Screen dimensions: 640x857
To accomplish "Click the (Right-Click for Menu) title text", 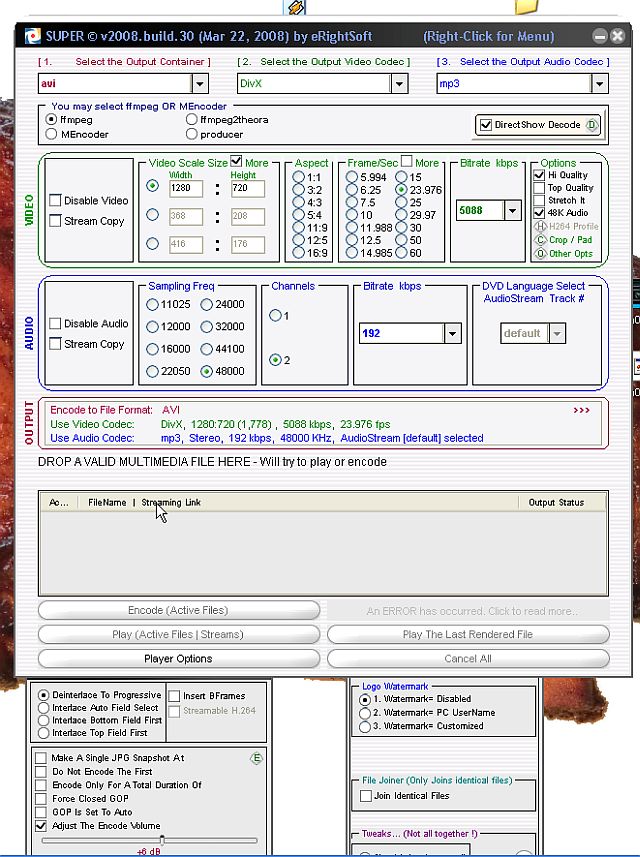I will pyautogui.click(x=489, y=37).
